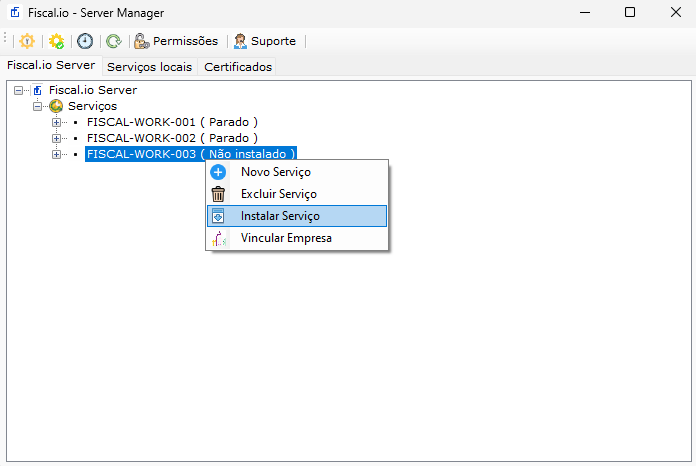Open Permissões in the toolbar
This screenshot has height=466, width=696.
176,41
